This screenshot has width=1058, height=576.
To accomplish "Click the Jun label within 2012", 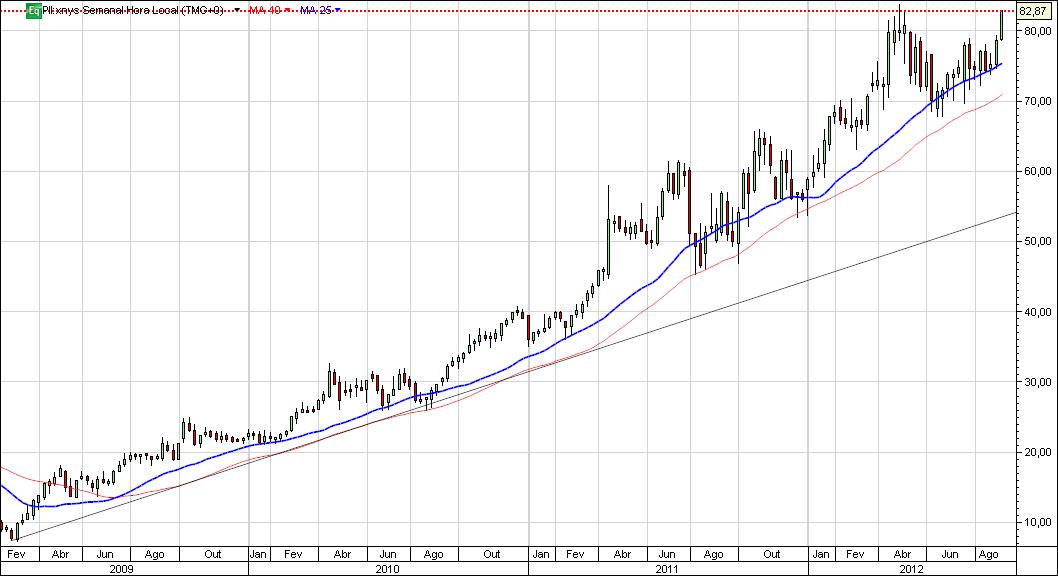I will click(x=950, y=554).
